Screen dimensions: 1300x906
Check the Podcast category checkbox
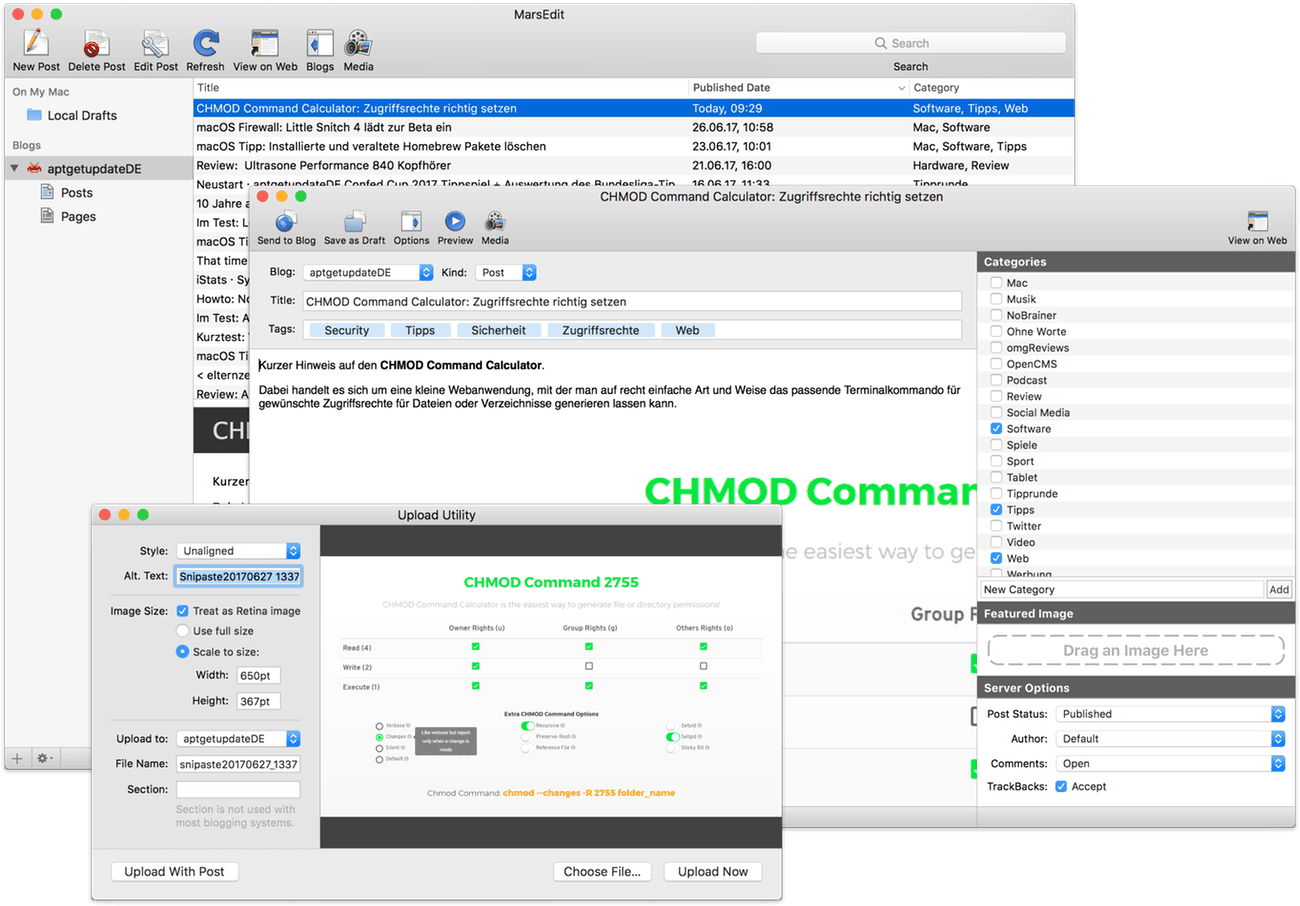996,380
